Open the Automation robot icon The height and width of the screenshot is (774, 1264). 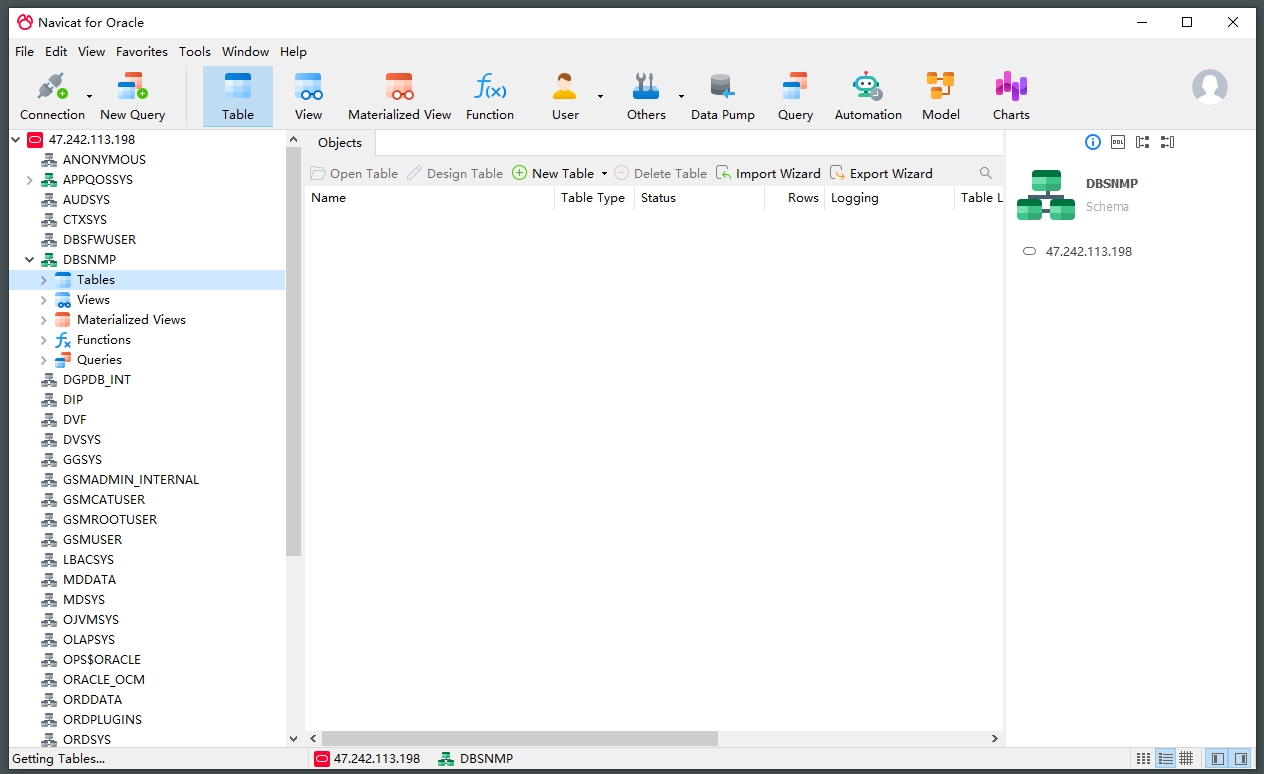(x=867, y=97)
